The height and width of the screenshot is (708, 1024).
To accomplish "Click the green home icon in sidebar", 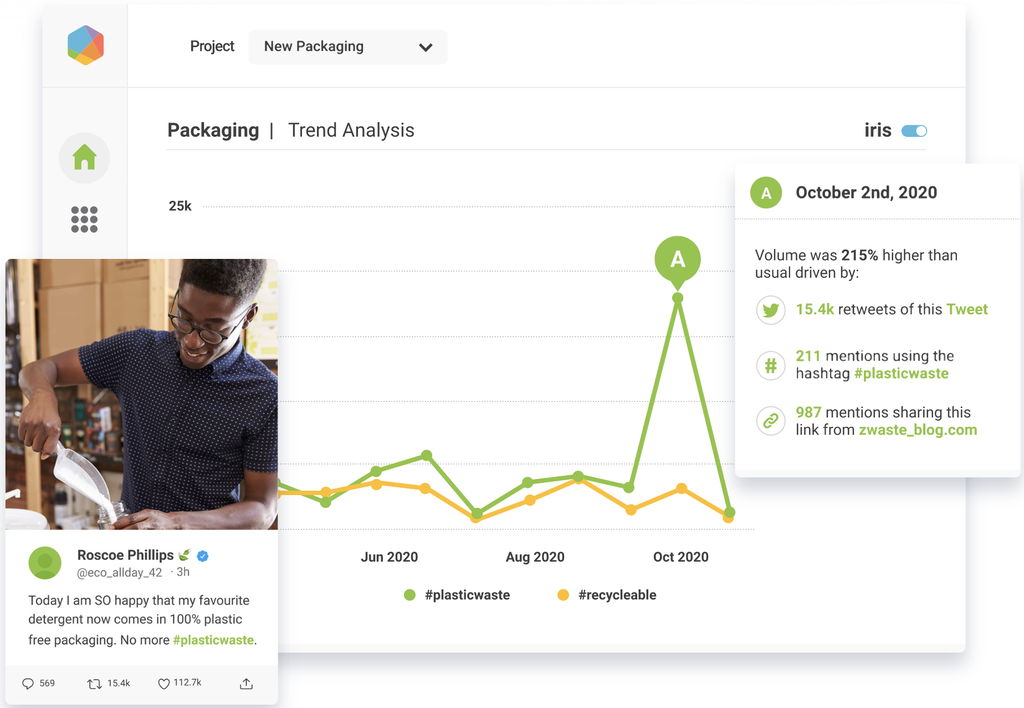I will click(84, 158).
